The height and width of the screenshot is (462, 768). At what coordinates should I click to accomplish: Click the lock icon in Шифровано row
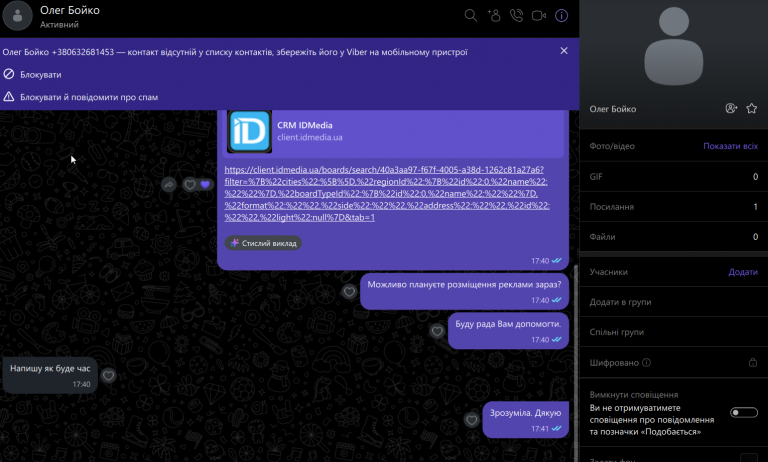(x=753, y=363)
